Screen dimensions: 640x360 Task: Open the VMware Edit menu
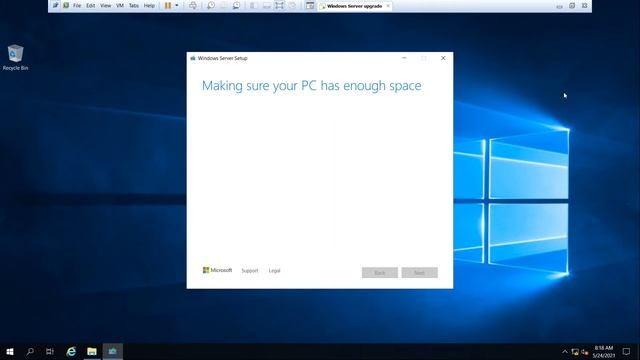(91, 6)
